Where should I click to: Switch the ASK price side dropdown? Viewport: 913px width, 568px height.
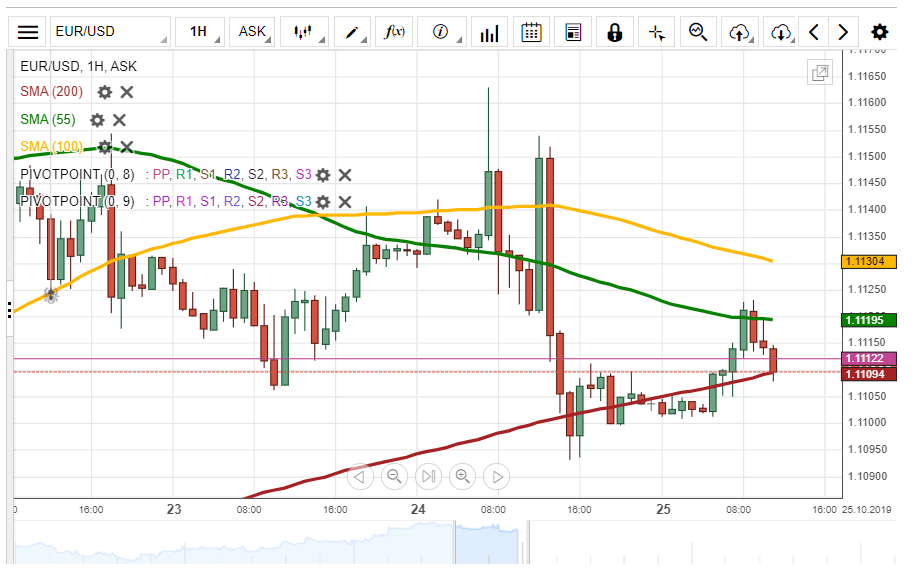coord(252,31)
